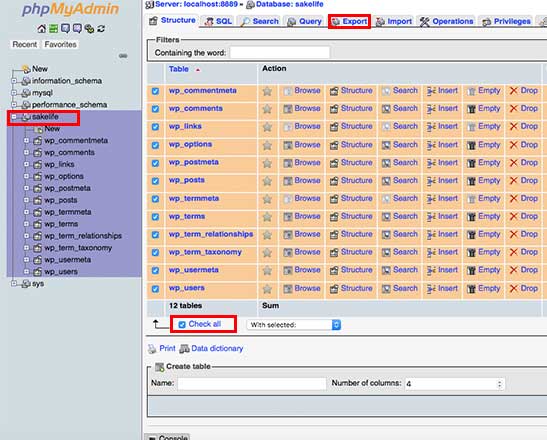Switch to the Search tab
Screen dimensions: 547x440
coord(260,22)
